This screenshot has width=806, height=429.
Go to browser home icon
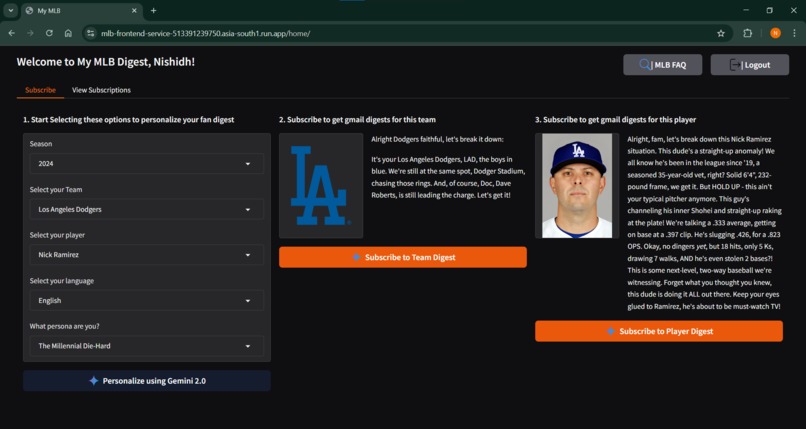(x=68, y=33)
